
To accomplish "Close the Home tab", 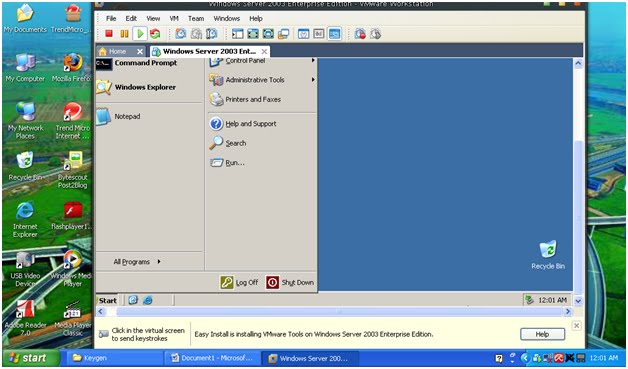I will pyautogui.click(x=140, y=51).
